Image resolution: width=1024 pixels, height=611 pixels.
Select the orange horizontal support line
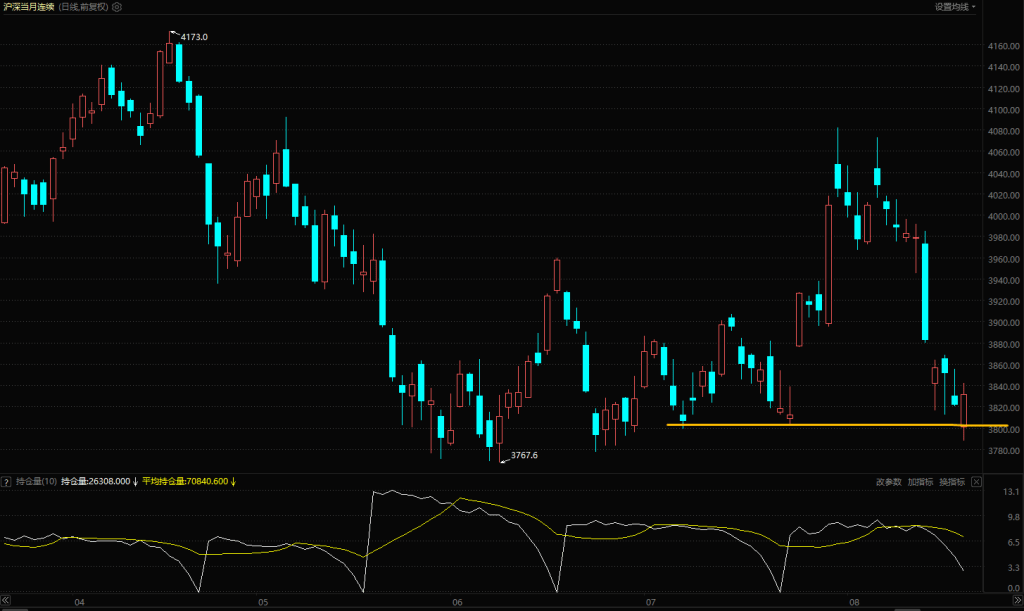(x=800, y=425)
